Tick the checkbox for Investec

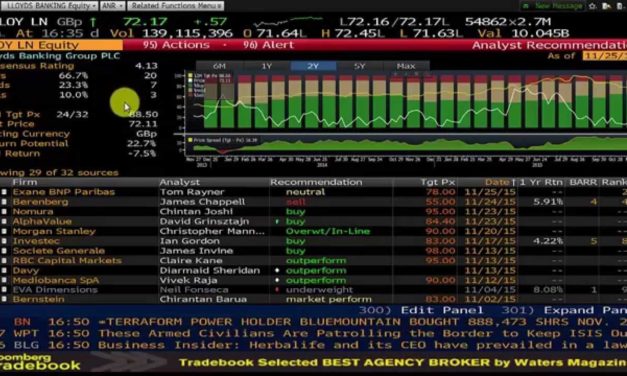[x=4, y=241]
